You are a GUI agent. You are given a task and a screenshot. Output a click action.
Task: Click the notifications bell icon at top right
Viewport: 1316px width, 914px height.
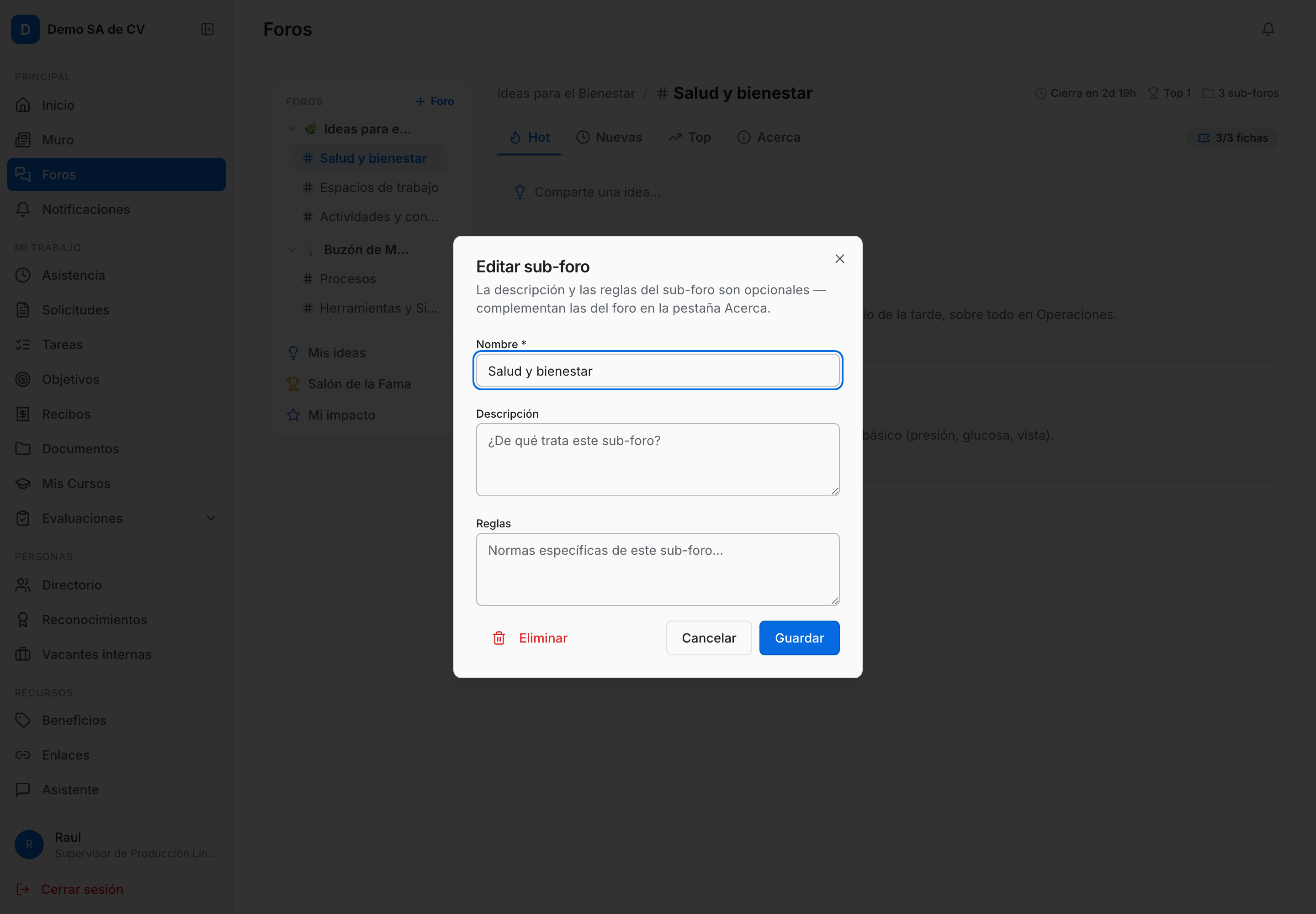click(x=1268, y=29)
